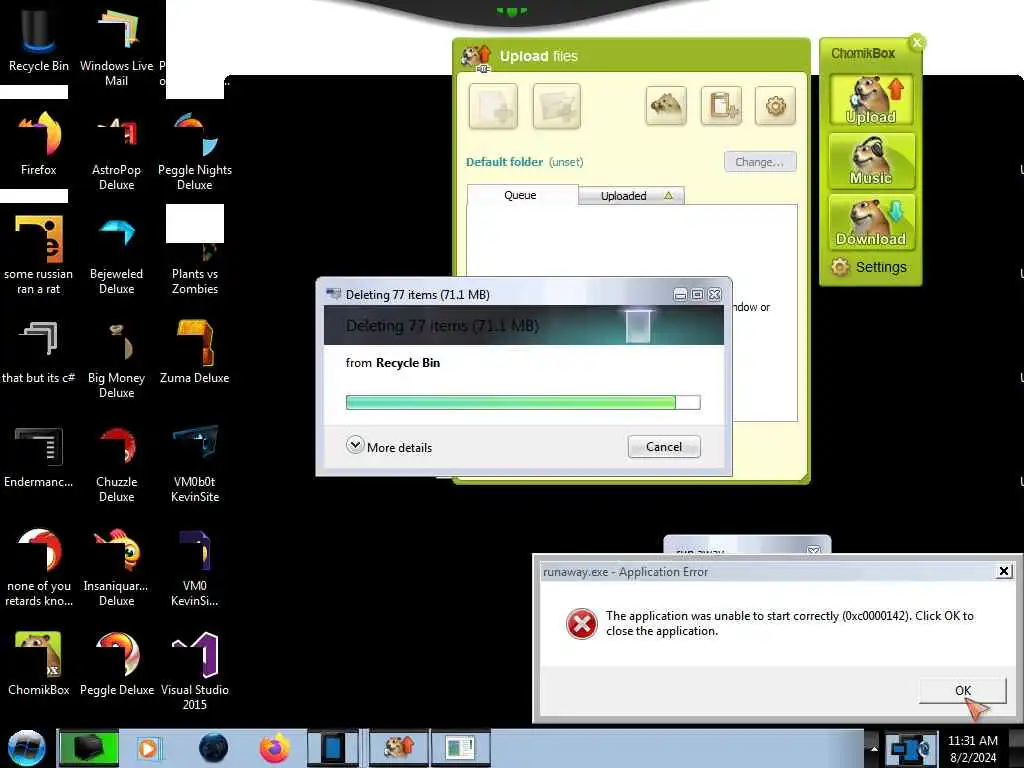Expand More details in the deleting dialog
The image size is (1024, 768).
(x=389, y=447)
